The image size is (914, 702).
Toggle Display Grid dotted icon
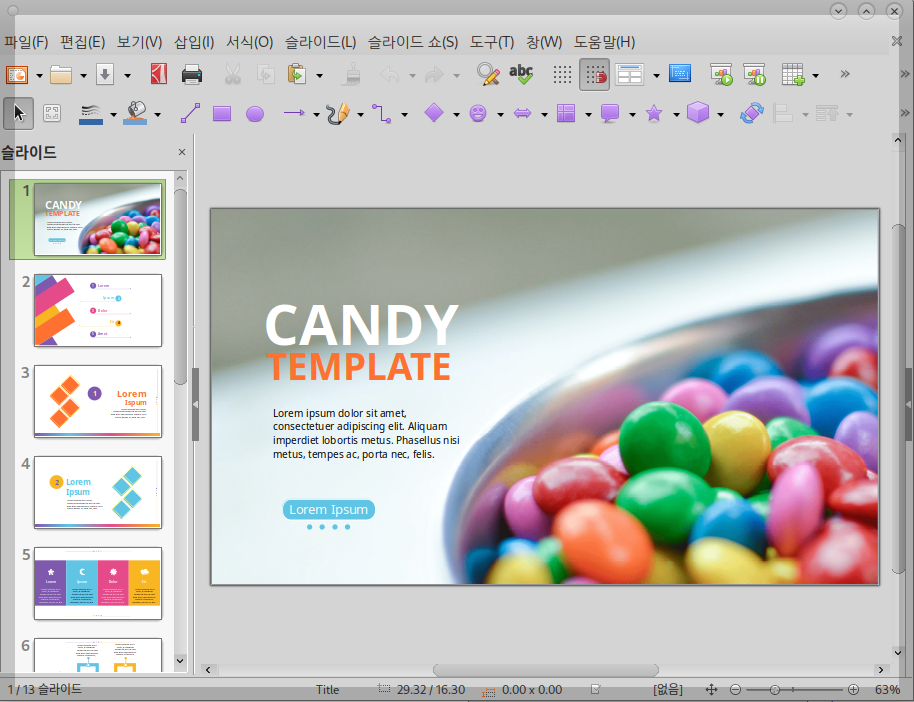pyautogui.click(x=562, y=75)
